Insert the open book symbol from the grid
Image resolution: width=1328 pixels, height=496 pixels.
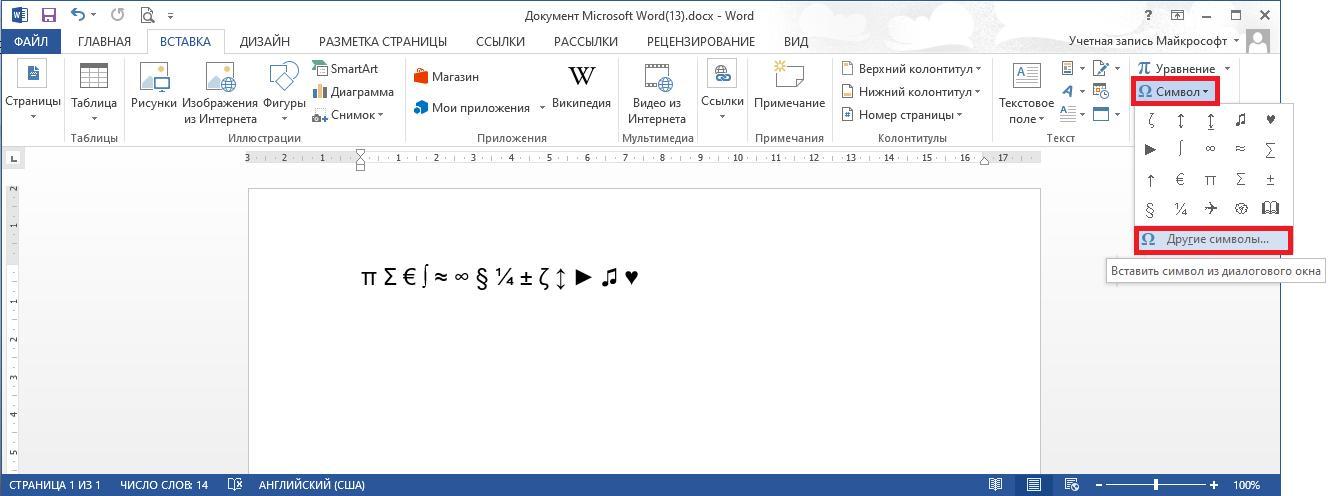[x=1271, y=208]
